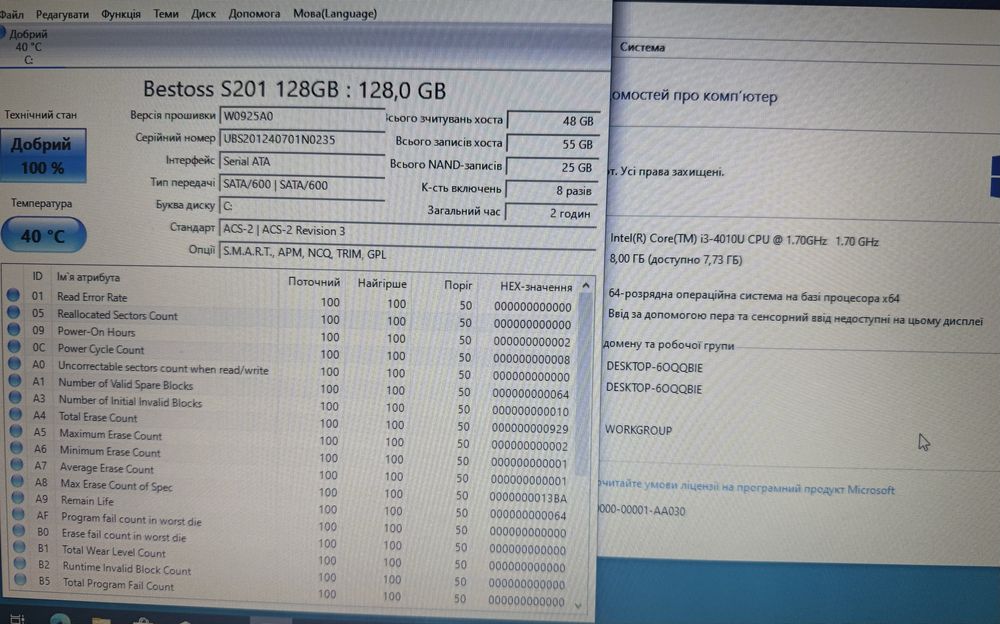Click the WORKGROUP text in System window
The width and height of the screenshot is (1000, 624).
click(638, 430)
